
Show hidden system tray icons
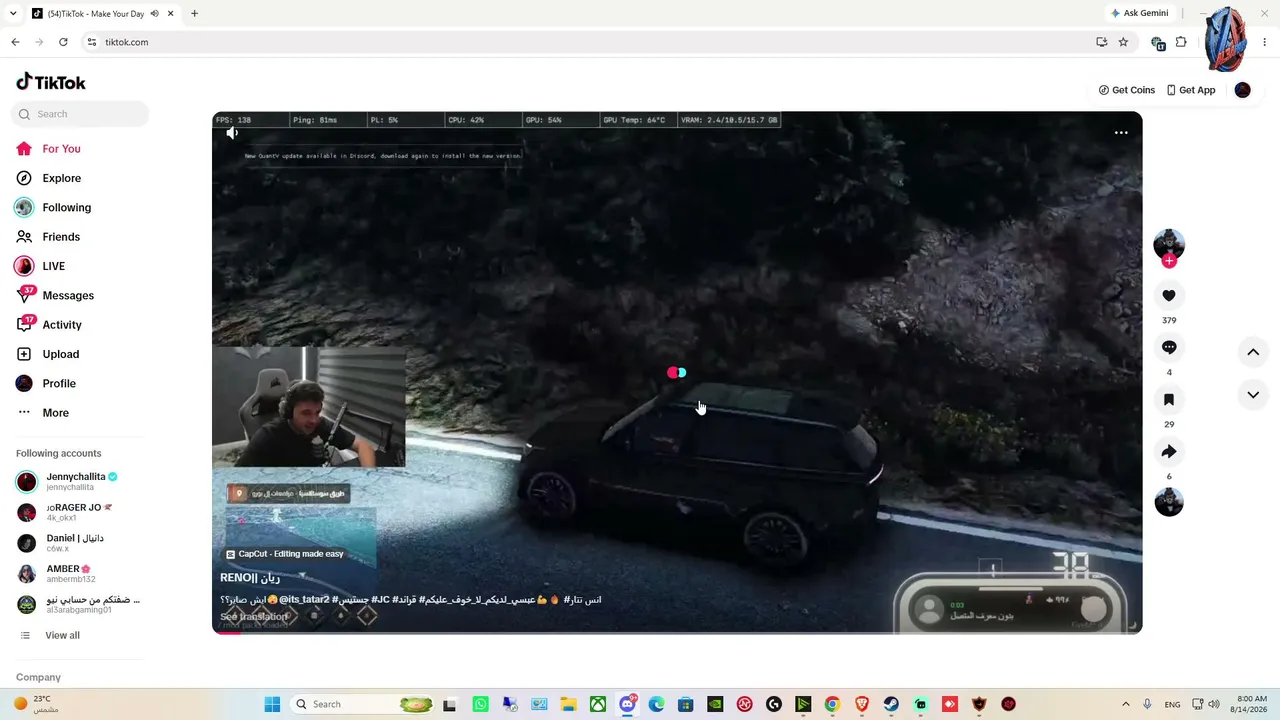pyautogui.click(x=1125, y=704)
